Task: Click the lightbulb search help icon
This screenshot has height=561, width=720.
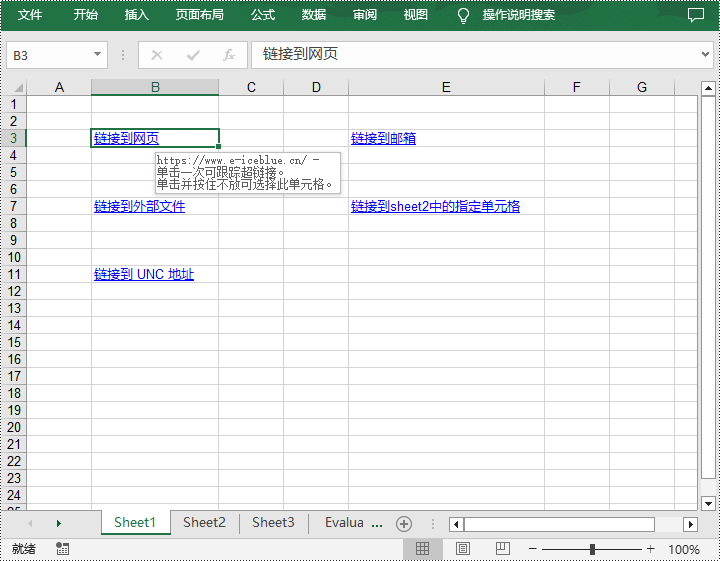Action: [463, 16]
